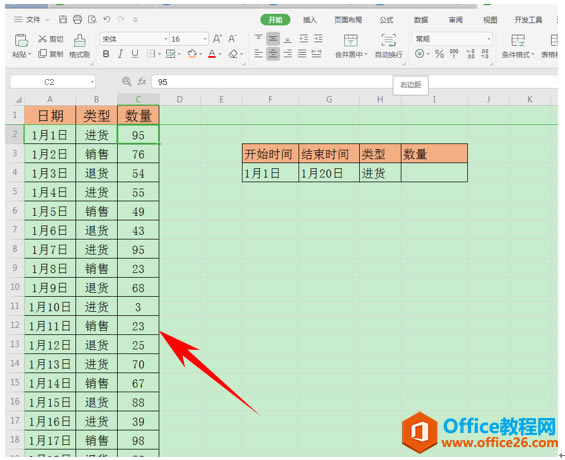Increase decimal places
This screenshot has width=565, height=460.
tap(470, 54)
